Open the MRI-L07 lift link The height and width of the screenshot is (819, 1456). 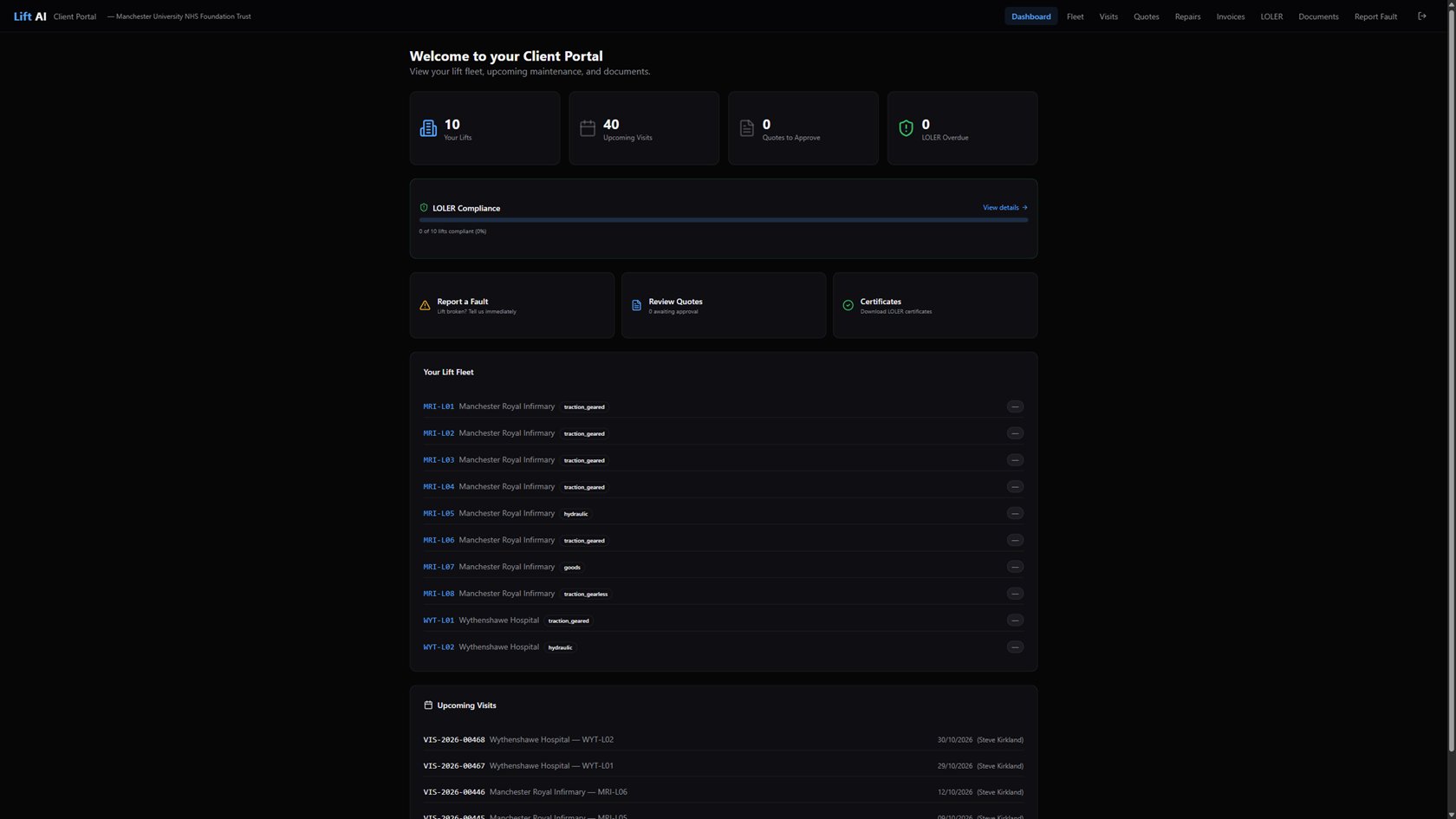pos(439,567)
